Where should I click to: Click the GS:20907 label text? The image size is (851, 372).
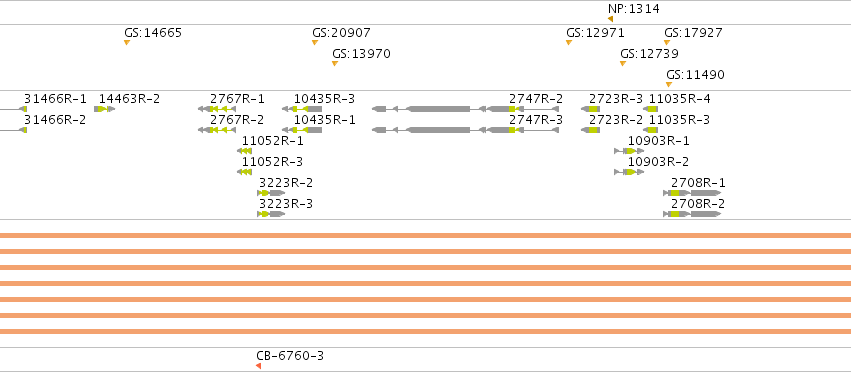[x=341, y=33]
